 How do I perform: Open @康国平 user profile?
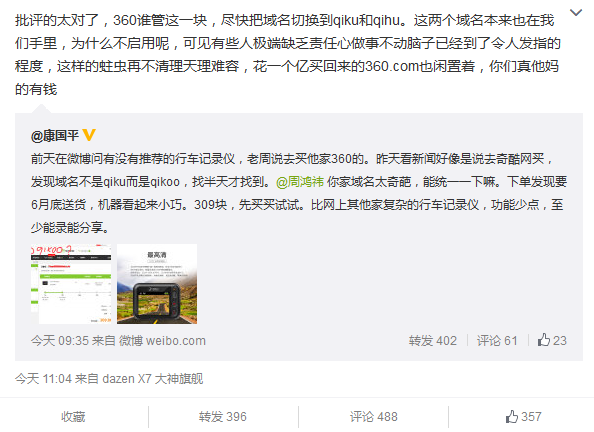pos(55,135)
